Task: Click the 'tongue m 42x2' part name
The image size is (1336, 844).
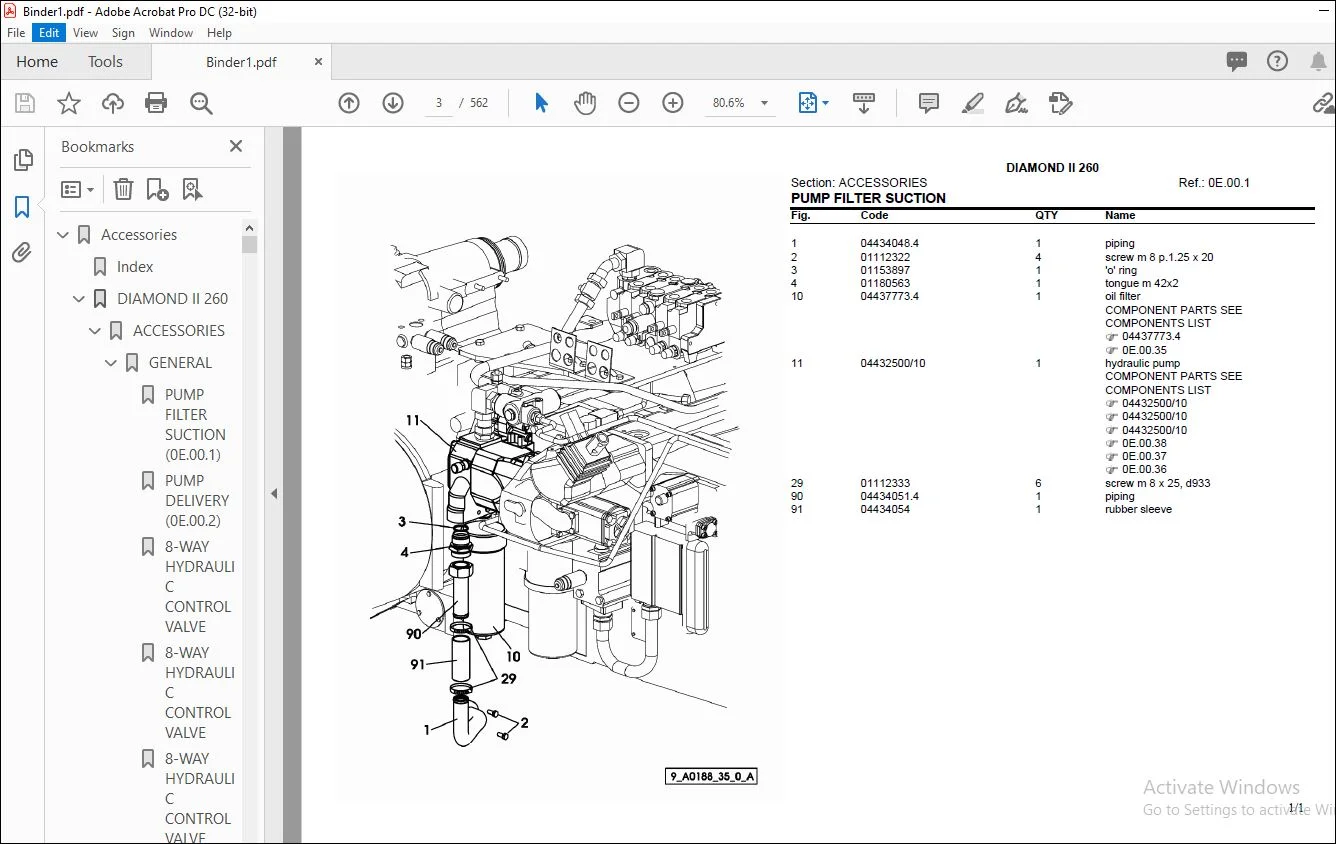Action: 1142,283
